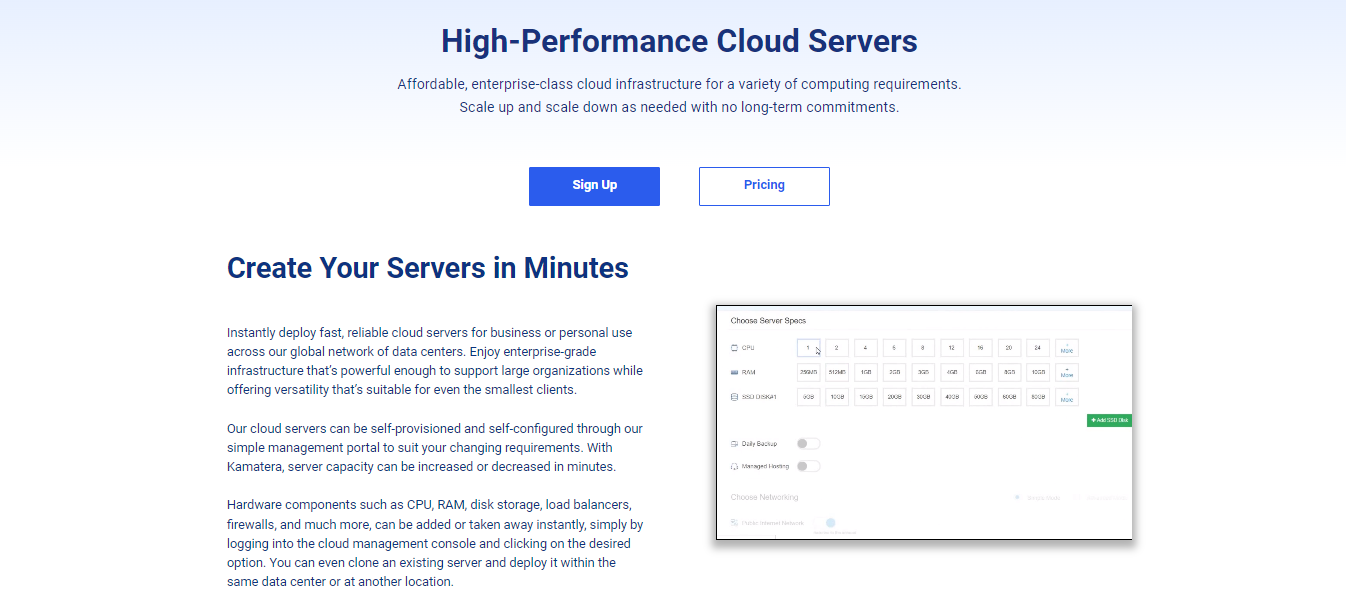The height and width of the screenshot is (609, 1346).
Task: Select 16 CPU option
Action: [980, 348]
